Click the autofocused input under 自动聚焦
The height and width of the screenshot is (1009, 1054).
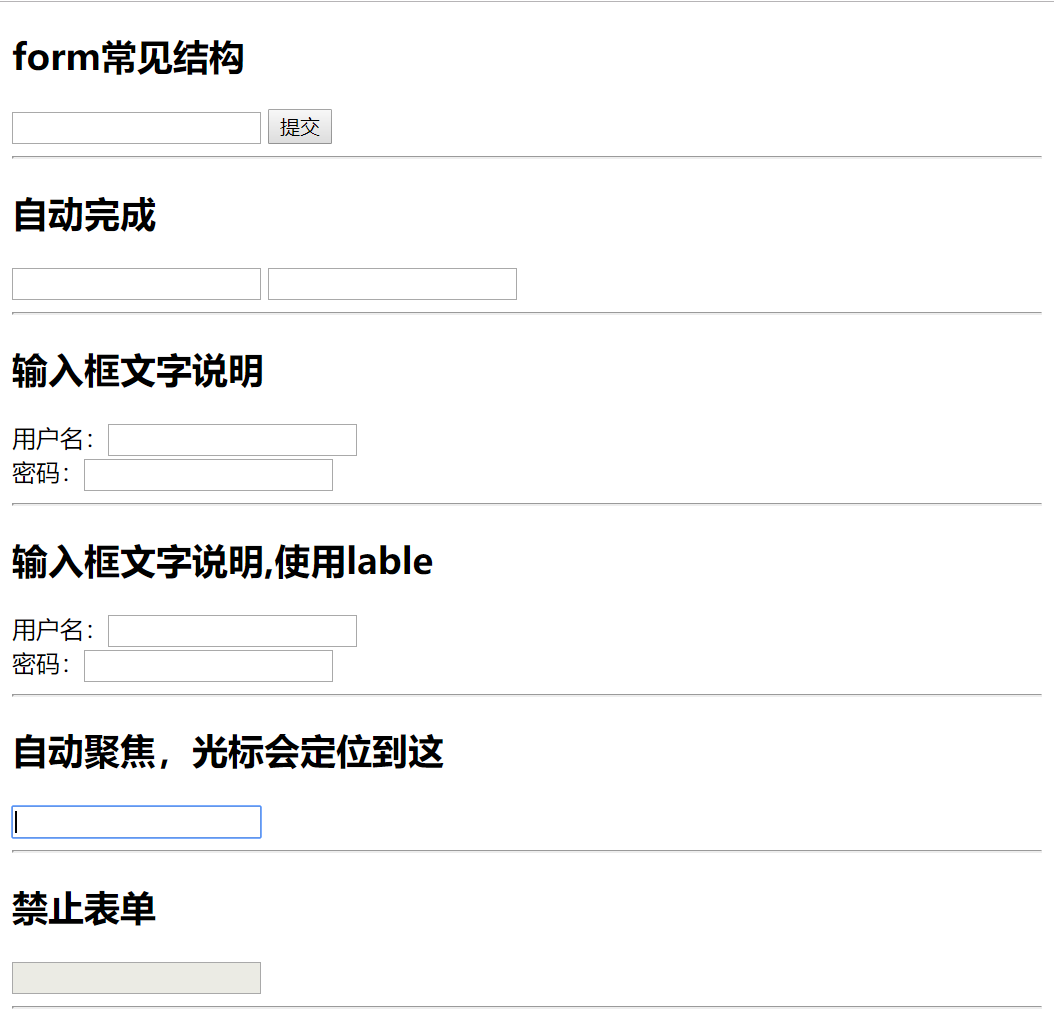click(136, 822)
